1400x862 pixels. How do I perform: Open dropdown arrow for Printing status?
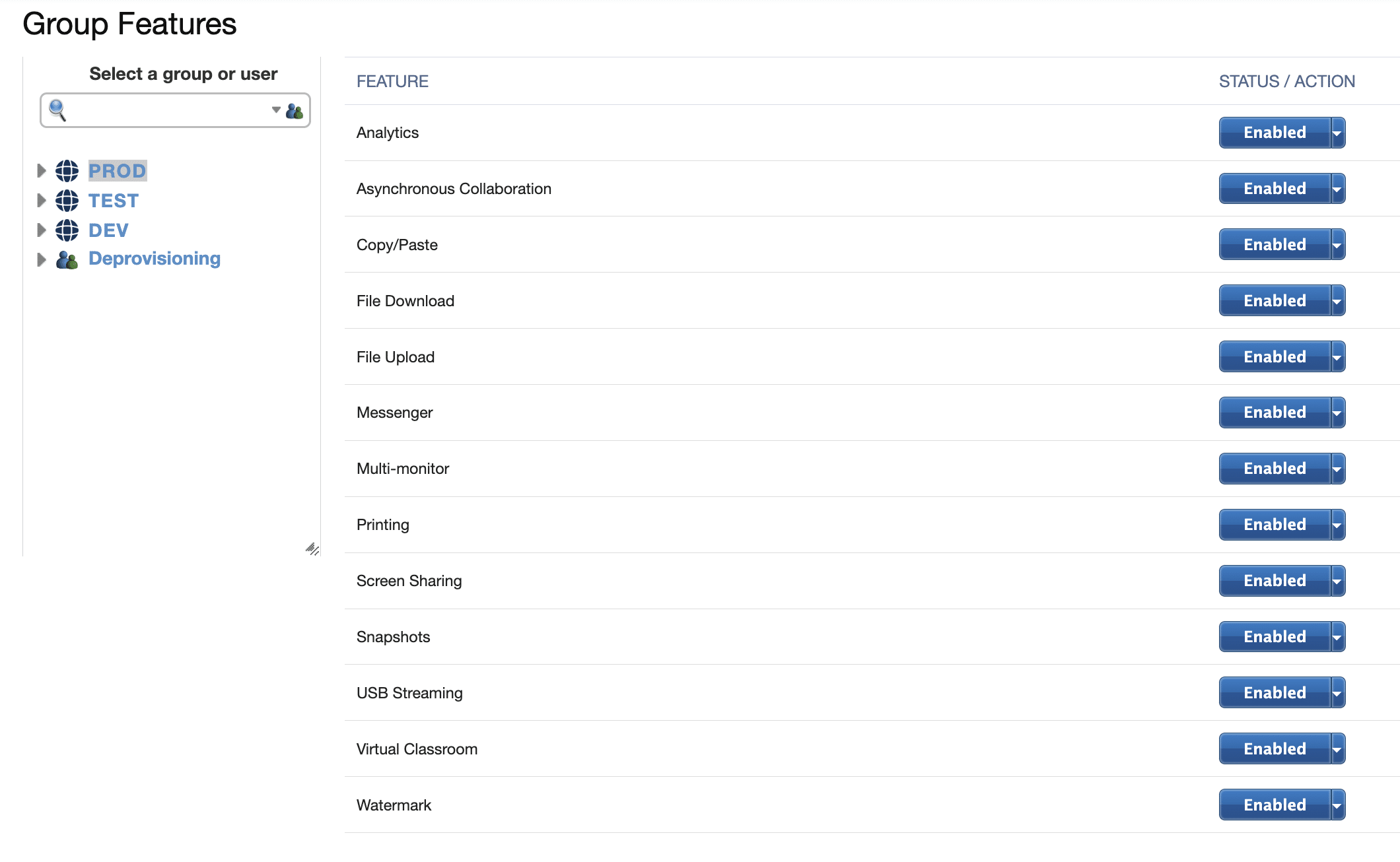(1337, 525)
